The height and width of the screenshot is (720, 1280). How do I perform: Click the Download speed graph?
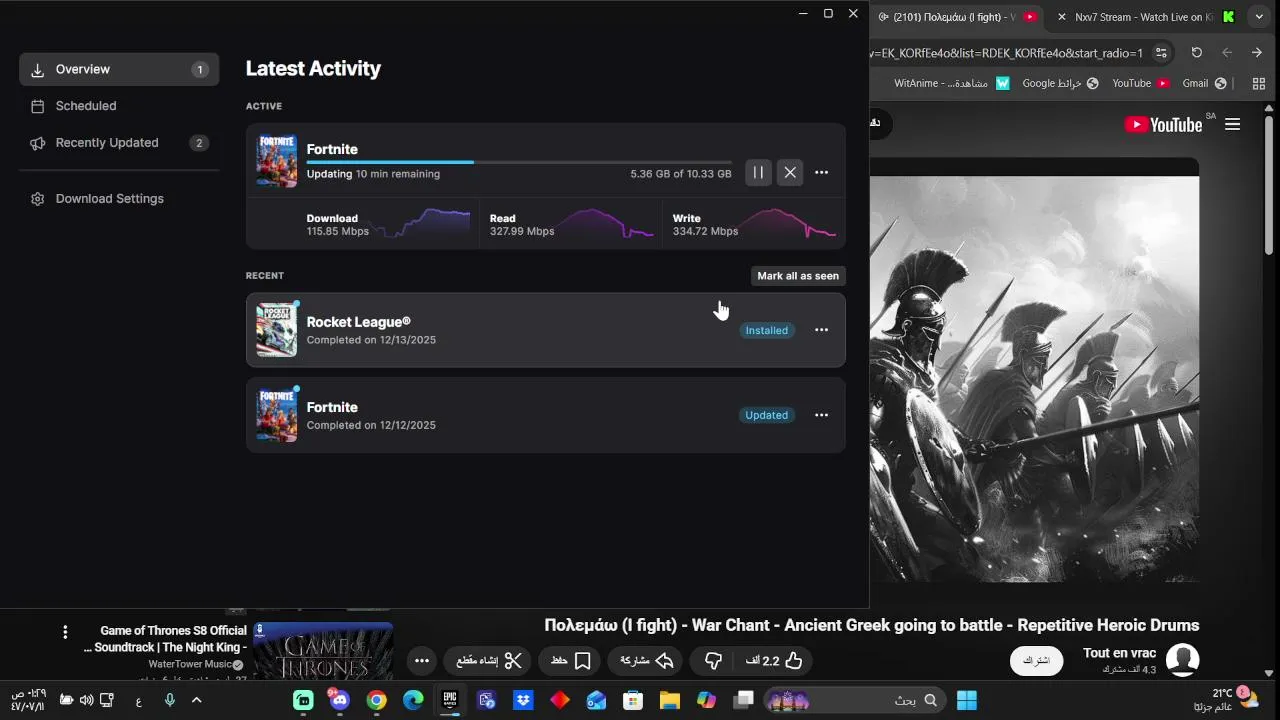pos(422,224)
